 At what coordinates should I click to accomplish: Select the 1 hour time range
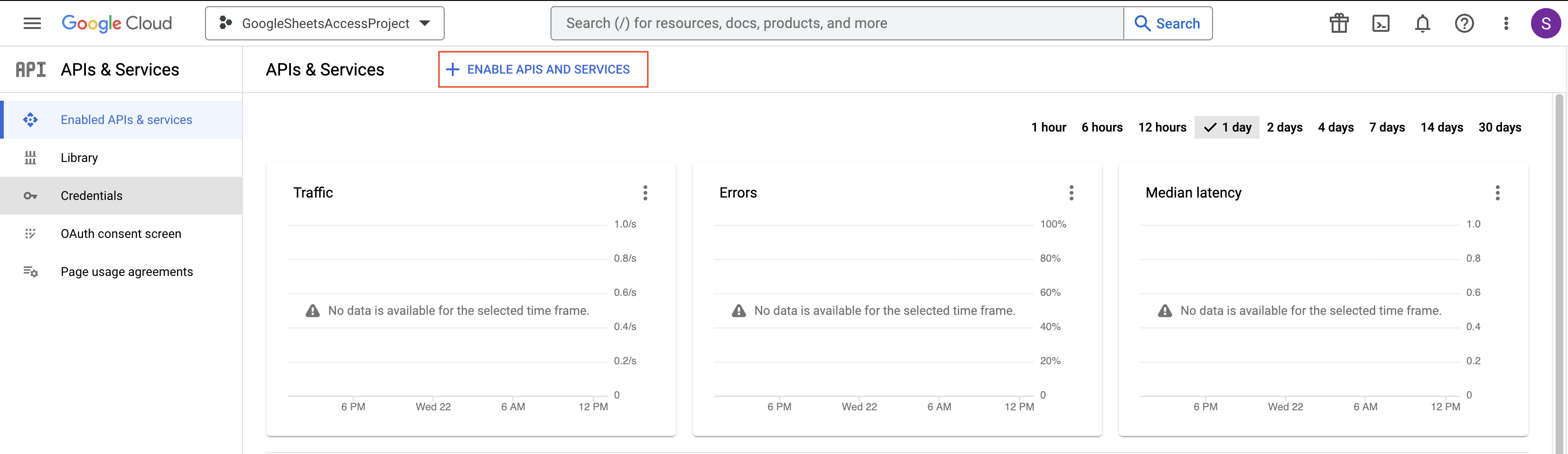pyautogui.click(x=1048, y=127)
